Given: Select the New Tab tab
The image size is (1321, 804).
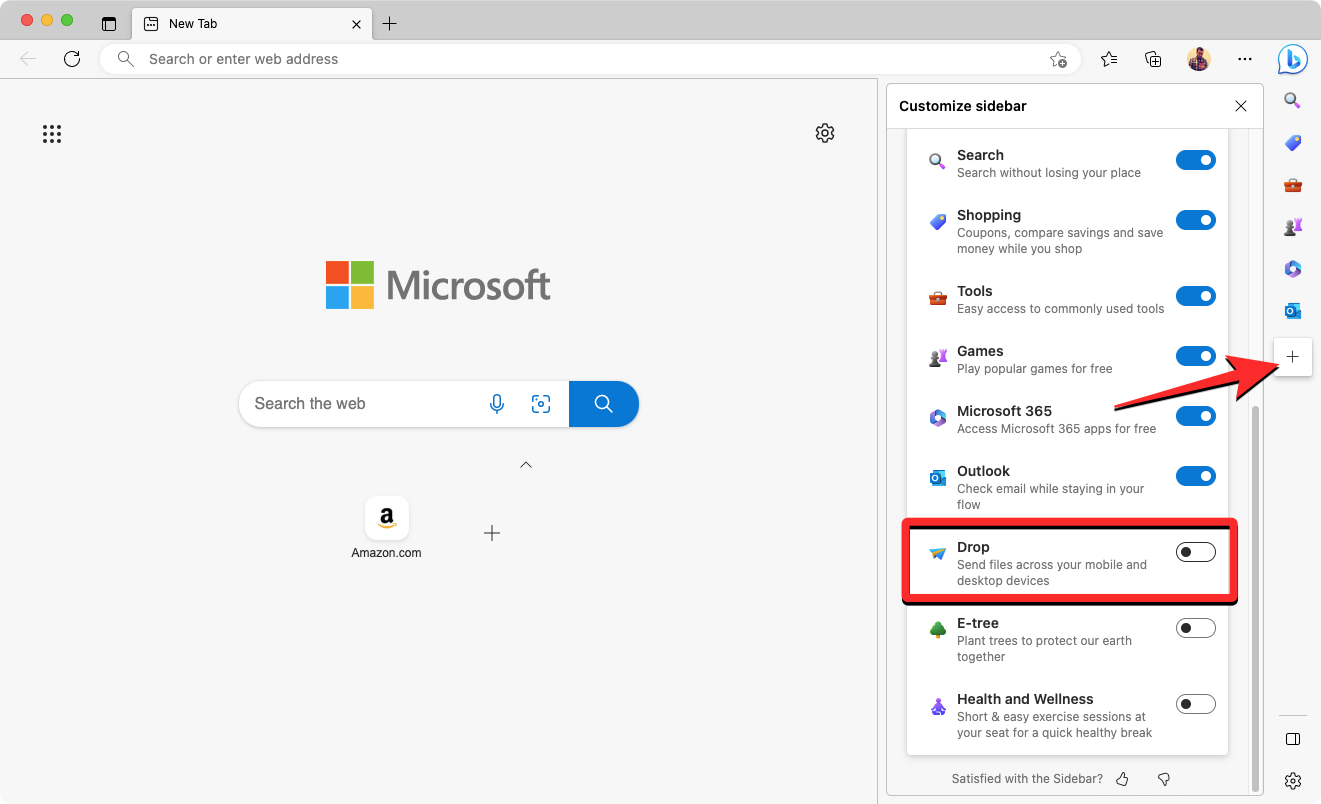Looking at the screenshot, I should [240, 24].
